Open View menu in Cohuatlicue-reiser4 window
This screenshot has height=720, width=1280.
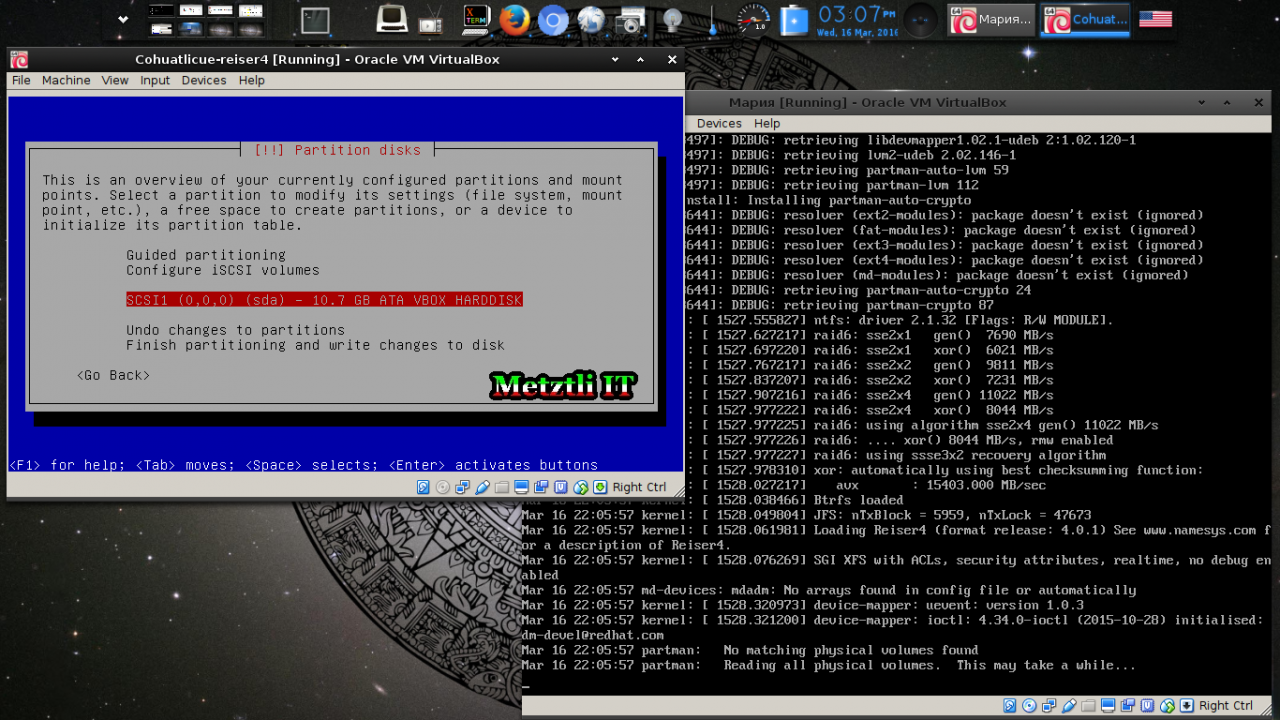click(x=115, y=81)
